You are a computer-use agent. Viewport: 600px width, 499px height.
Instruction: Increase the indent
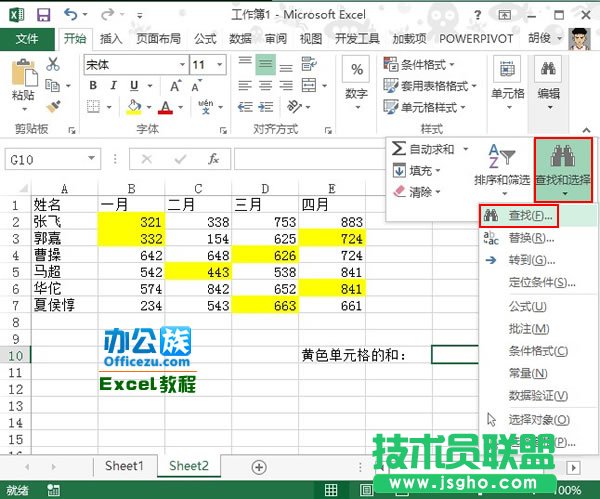(x=266, y=107)
